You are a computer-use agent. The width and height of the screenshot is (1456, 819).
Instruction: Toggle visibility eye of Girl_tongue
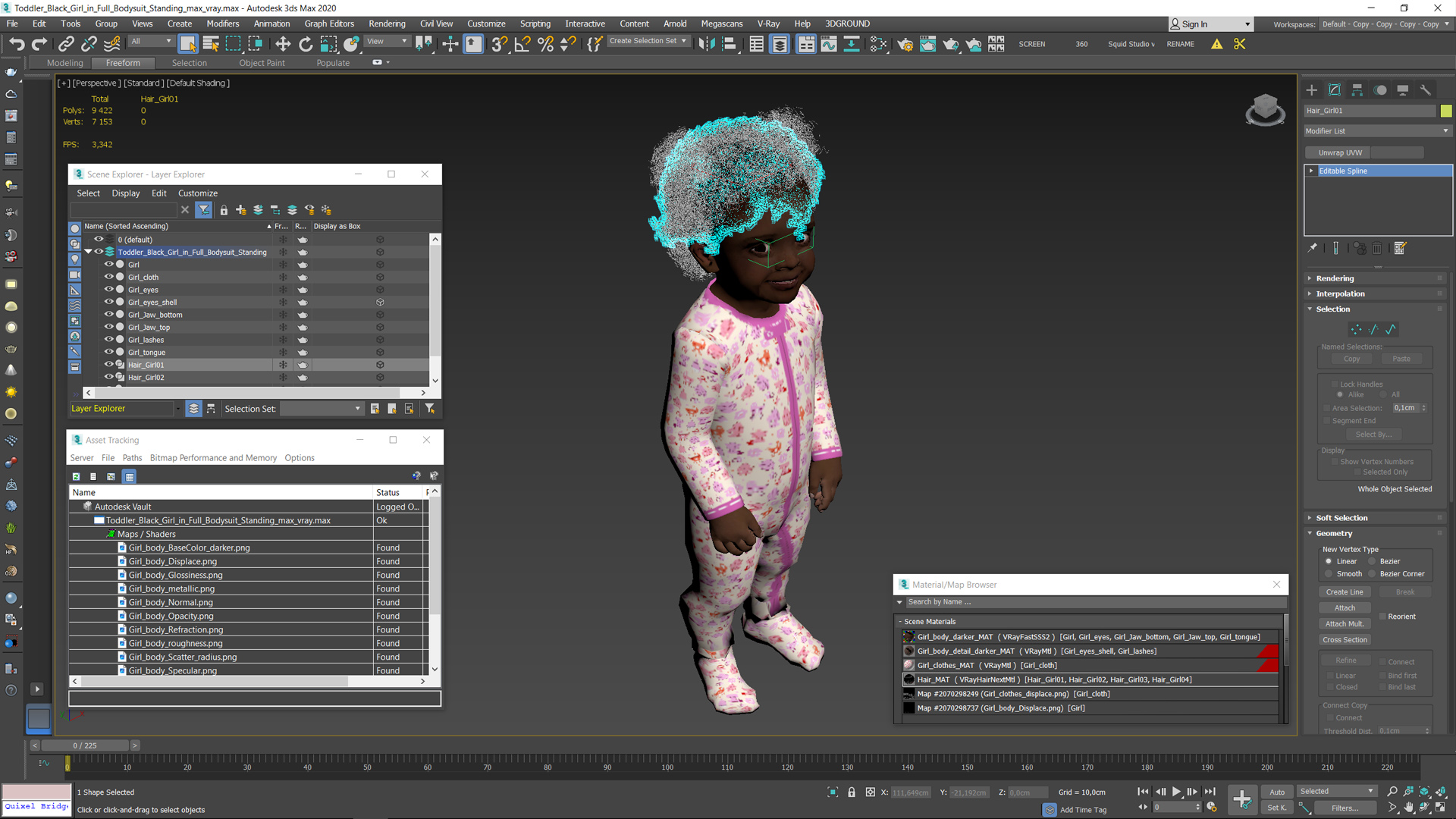[x=108, y=352]
